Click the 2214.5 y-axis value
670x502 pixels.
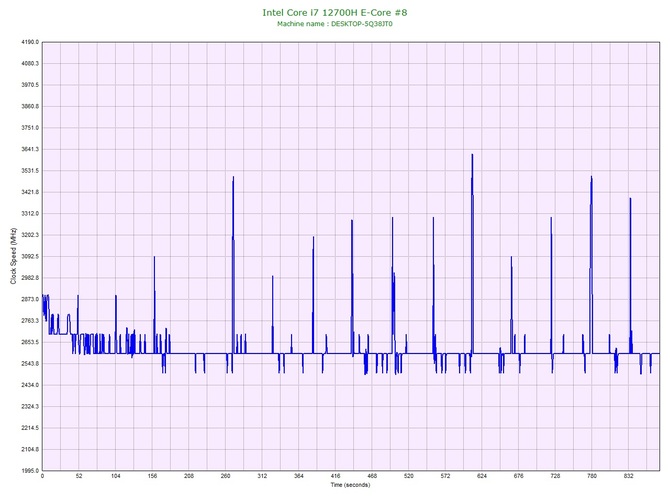coord(30,428)
